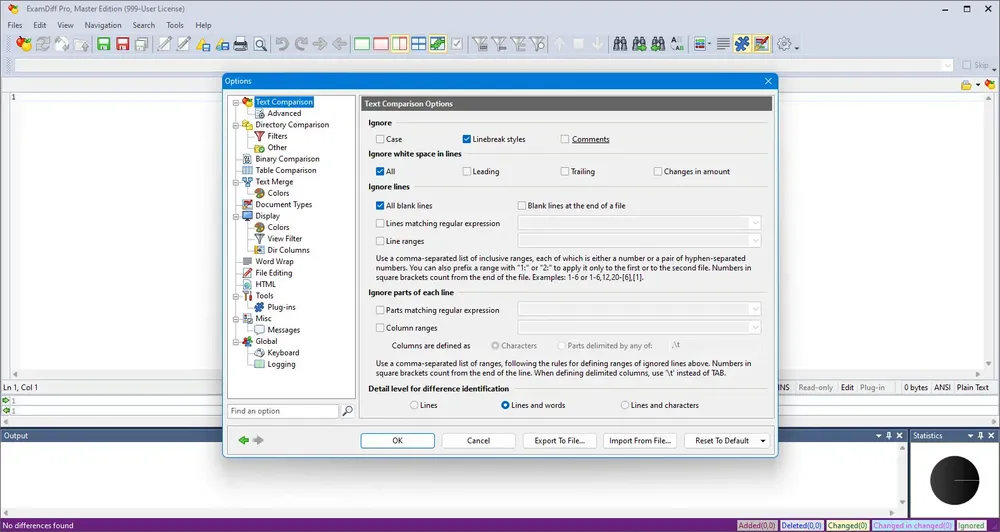The height and width of the screenshot is (532, 1000).
Task: Click the print icon in the toolbar
Action: pyautogui.click(x=240, y=44)
